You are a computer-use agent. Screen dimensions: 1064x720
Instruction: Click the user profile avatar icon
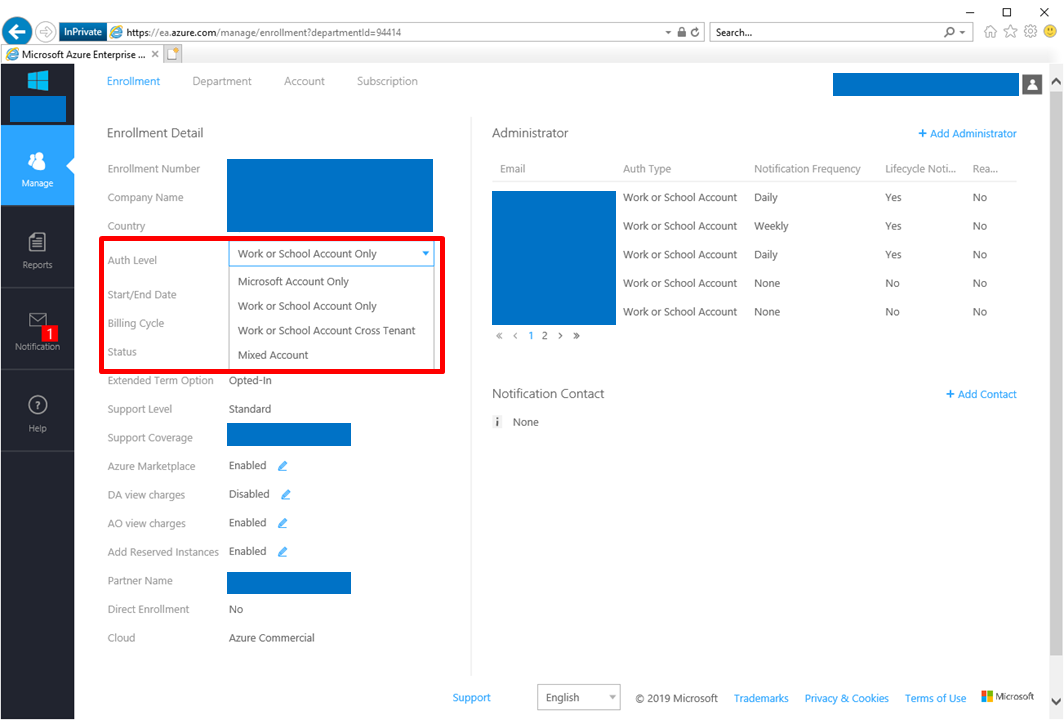coord(1032,85)
